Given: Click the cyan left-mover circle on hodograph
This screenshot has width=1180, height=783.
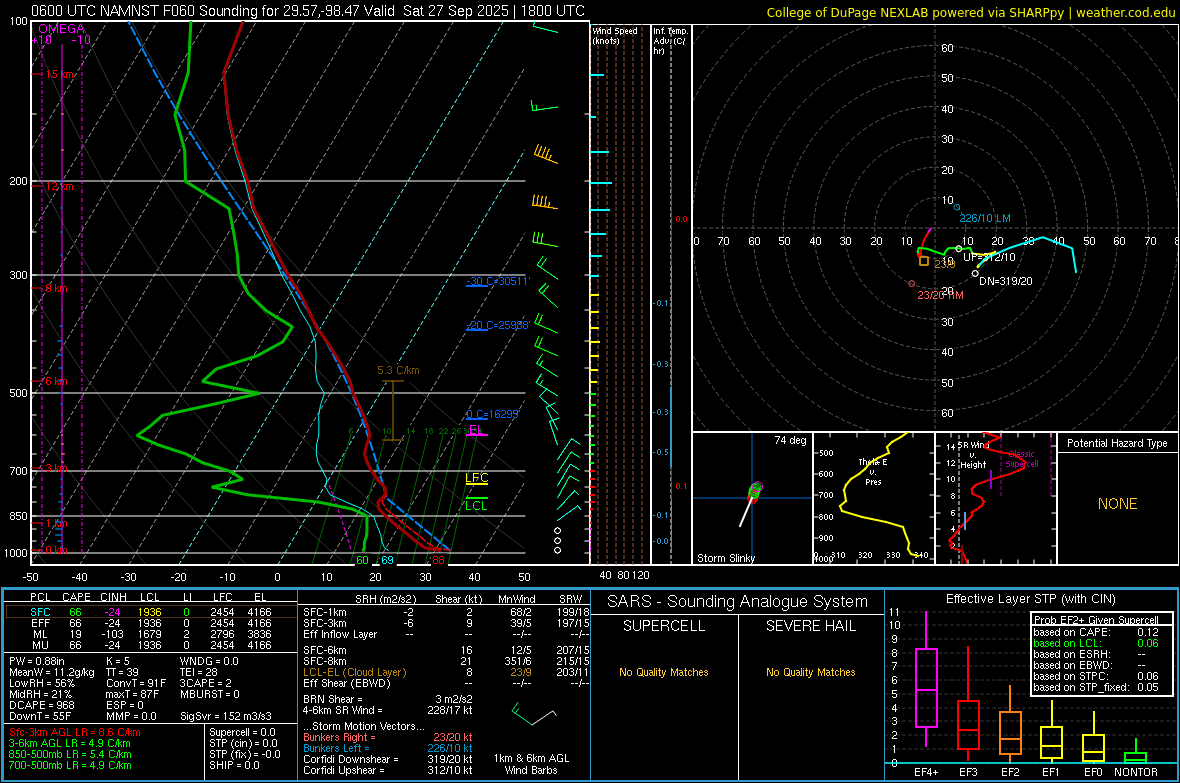Looking at the screenshot, I should [956, 207].
